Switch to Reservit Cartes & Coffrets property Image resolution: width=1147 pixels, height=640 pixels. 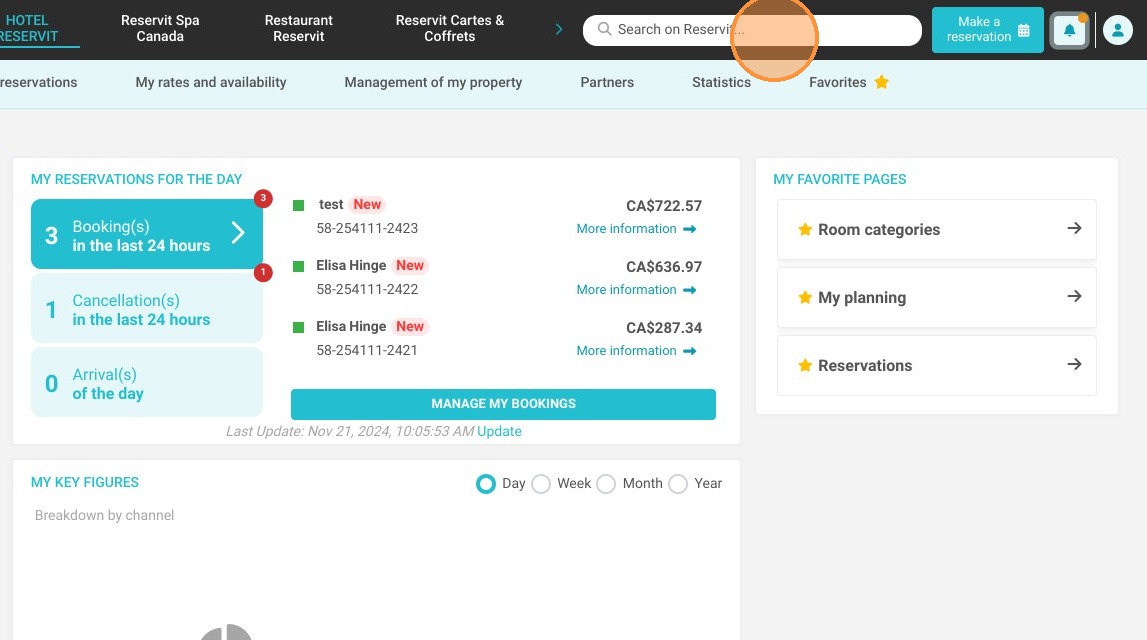(450, 29)
